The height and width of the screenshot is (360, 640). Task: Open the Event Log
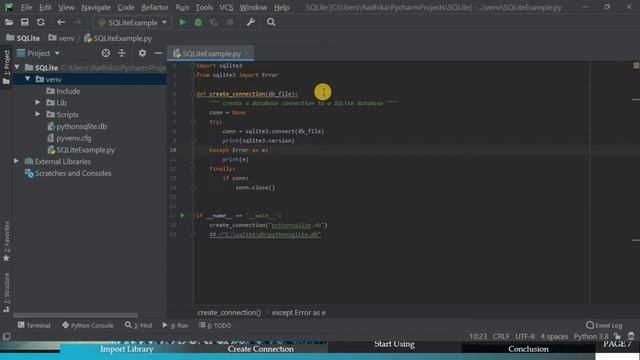pyautogui.click(x=604, y=325)
